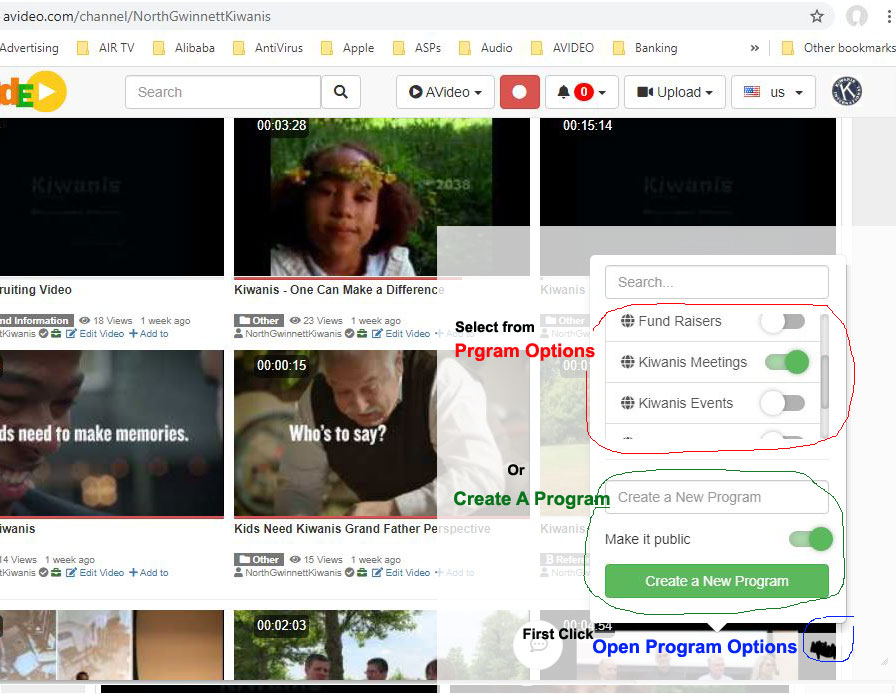
Task: Open notifications via the bell icon
Action: pyautogui.click(x=566, y=91)
